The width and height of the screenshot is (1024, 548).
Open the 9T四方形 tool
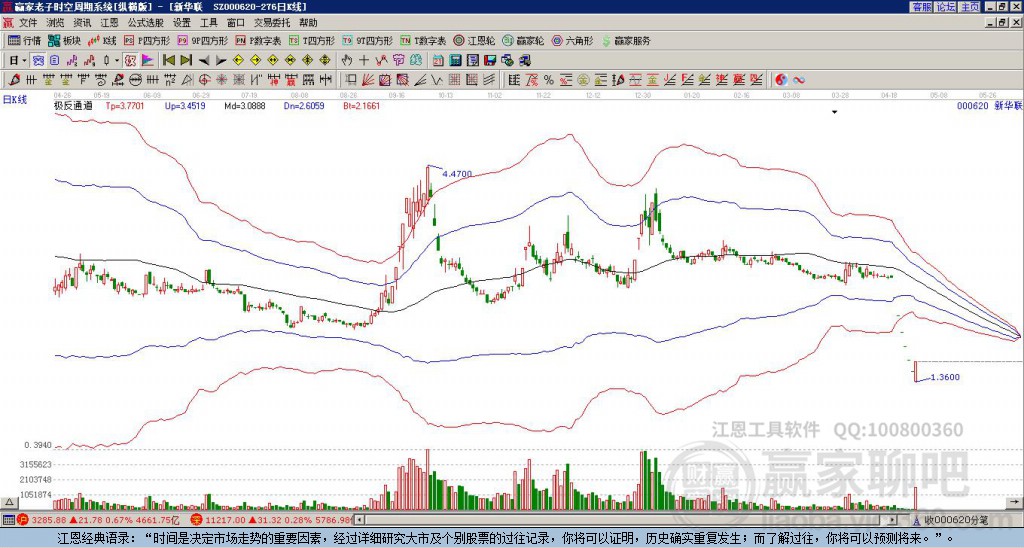[367, 40]
